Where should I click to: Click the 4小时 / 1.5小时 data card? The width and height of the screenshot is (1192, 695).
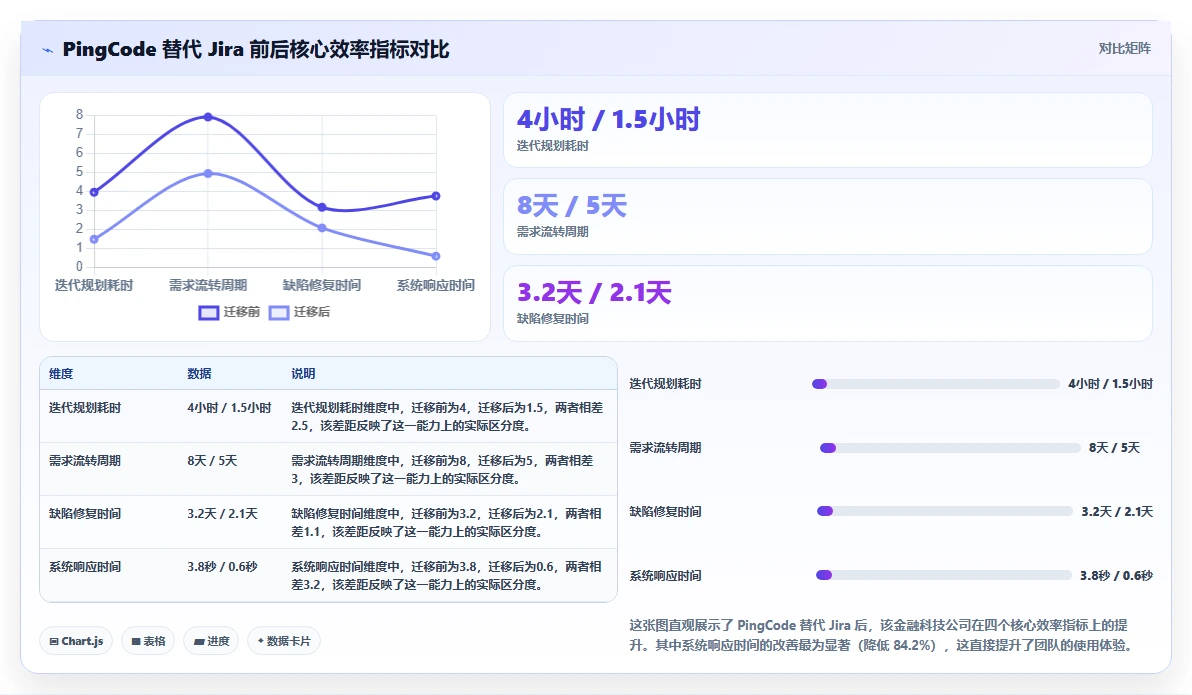[x=828, y=130]
